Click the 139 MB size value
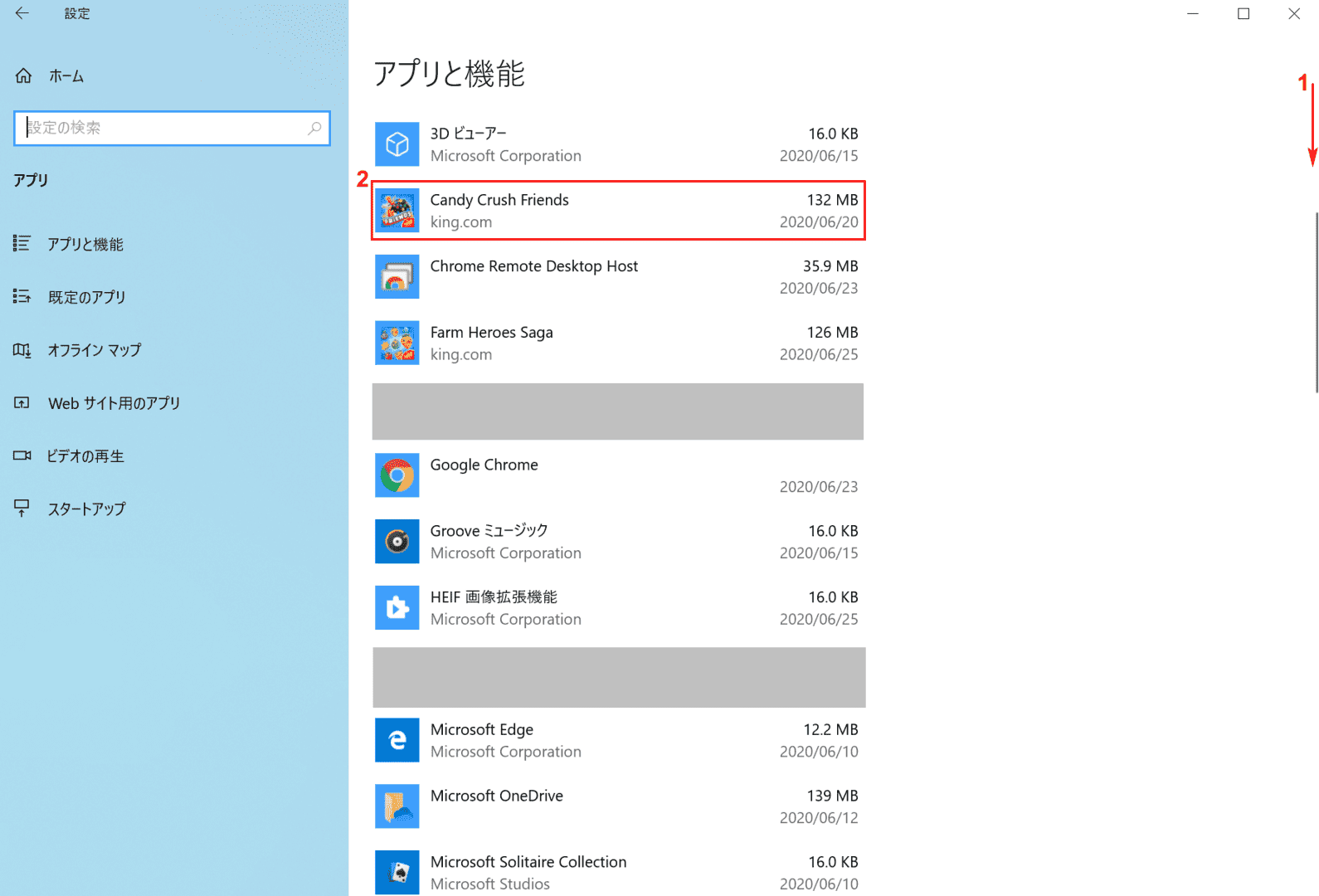1319x896 pixels. pos(832,796)
